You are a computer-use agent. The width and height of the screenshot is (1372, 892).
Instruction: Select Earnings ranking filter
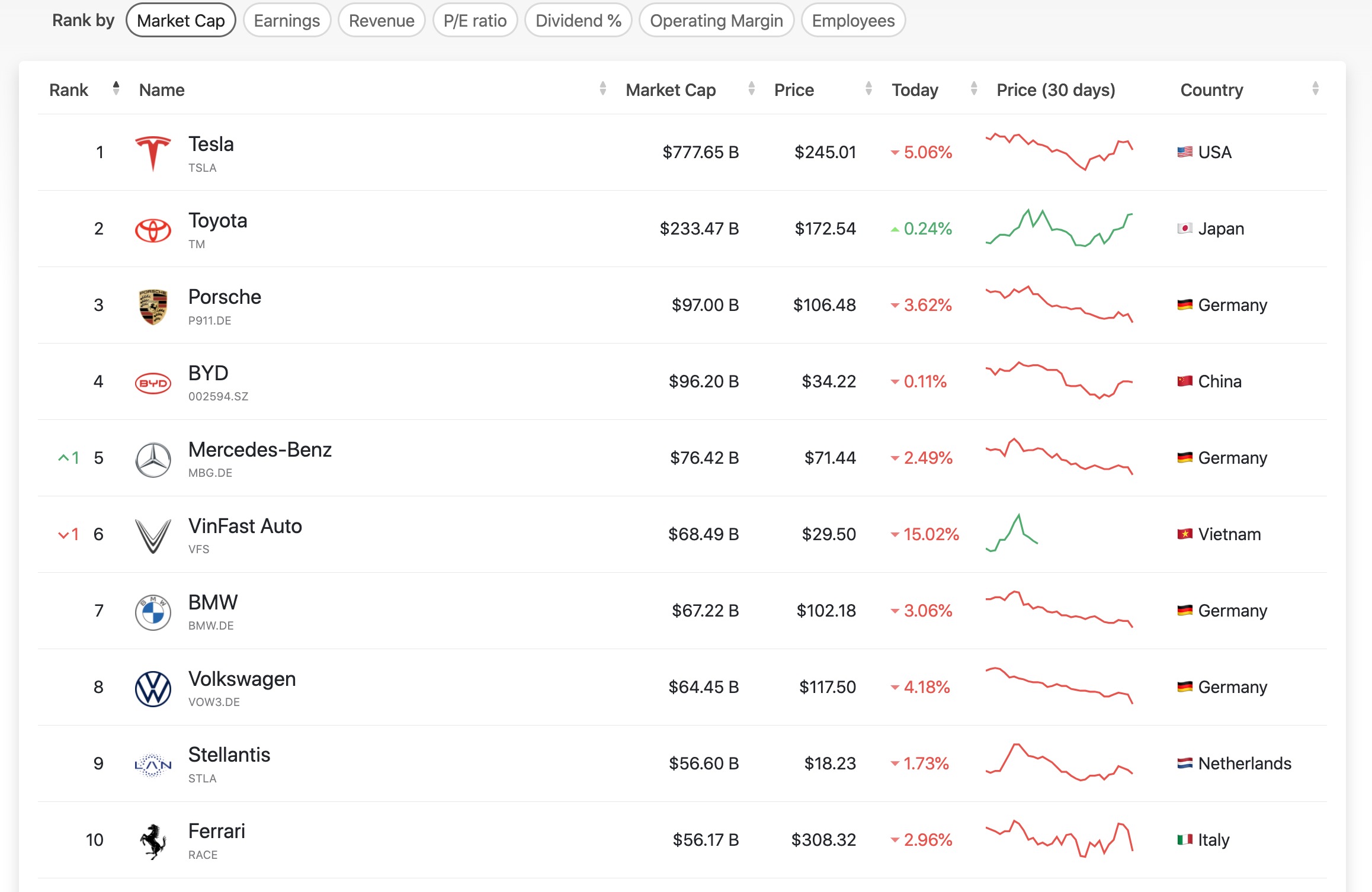point(285,18)
